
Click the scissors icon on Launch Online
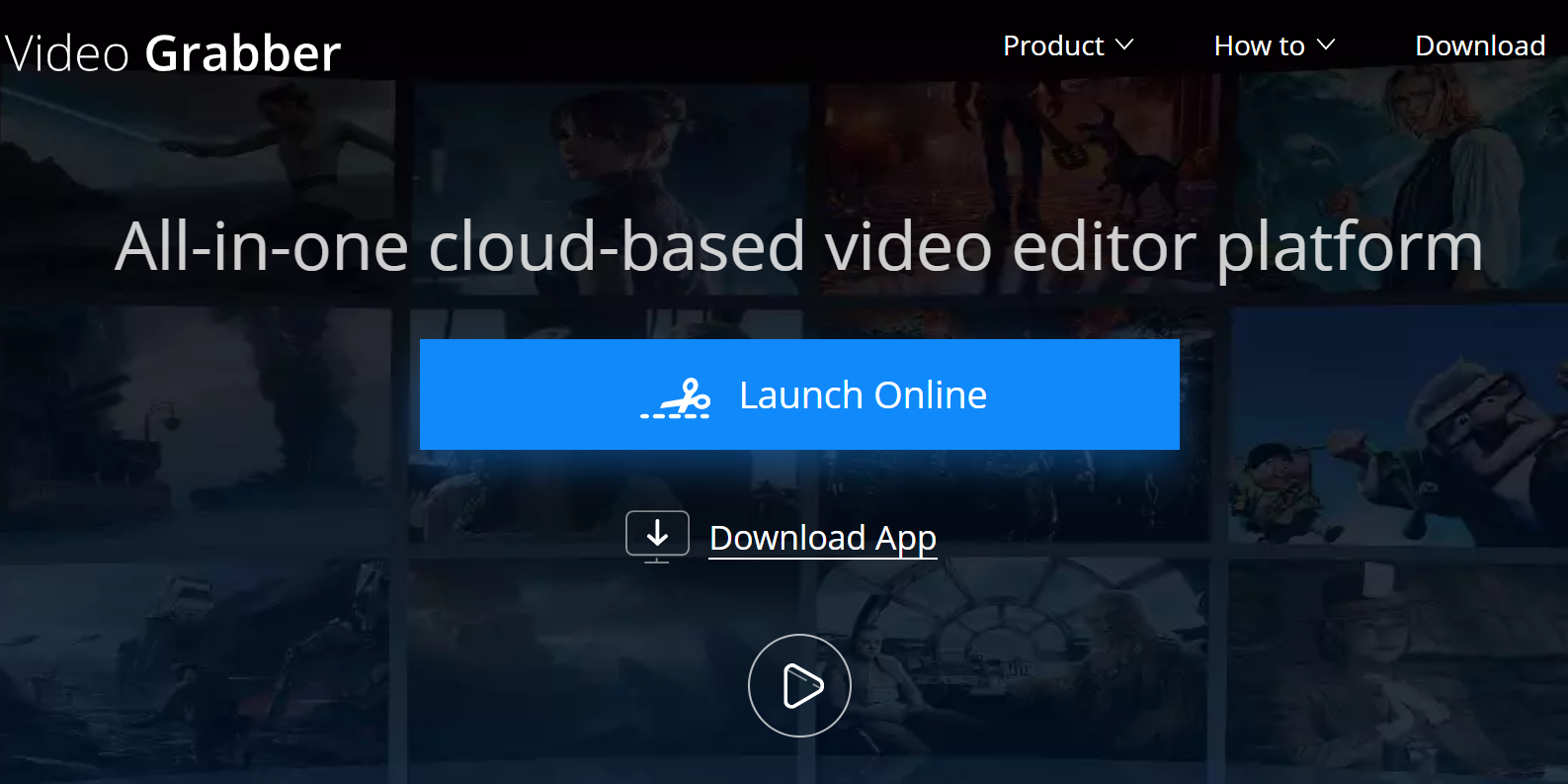[676, 398]
